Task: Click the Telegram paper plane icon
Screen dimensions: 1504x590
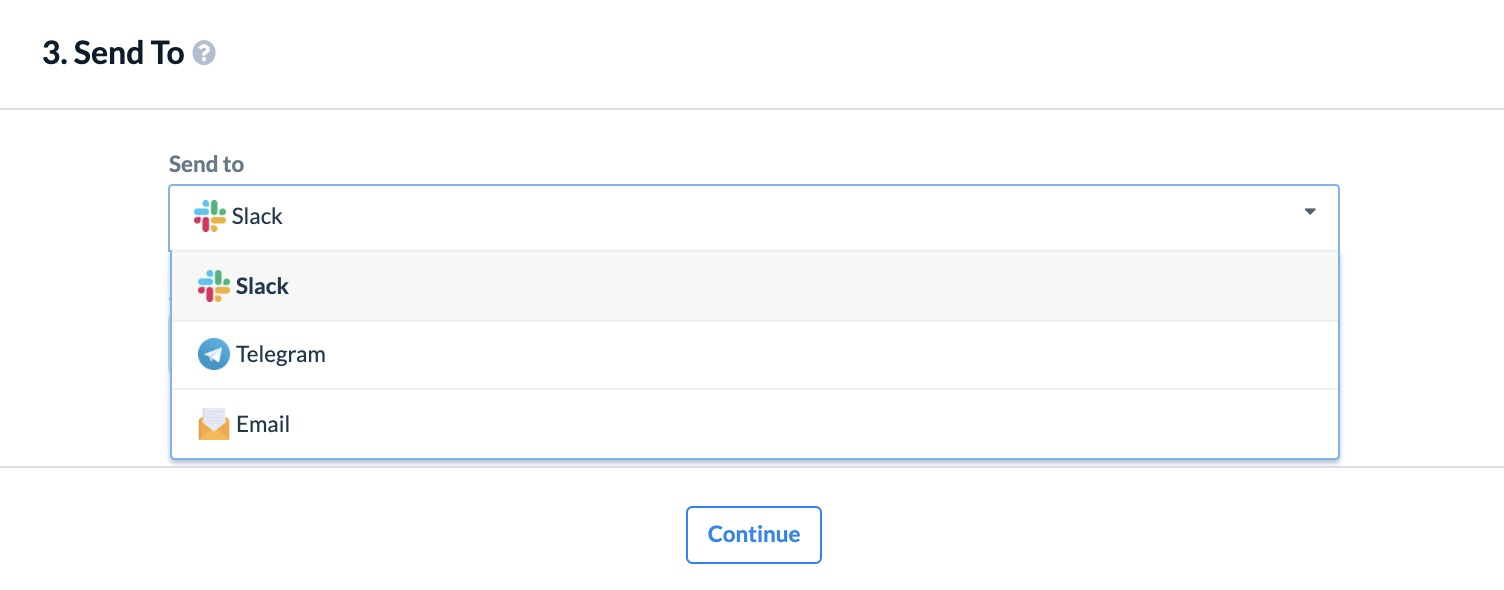Action: [213, 354]
